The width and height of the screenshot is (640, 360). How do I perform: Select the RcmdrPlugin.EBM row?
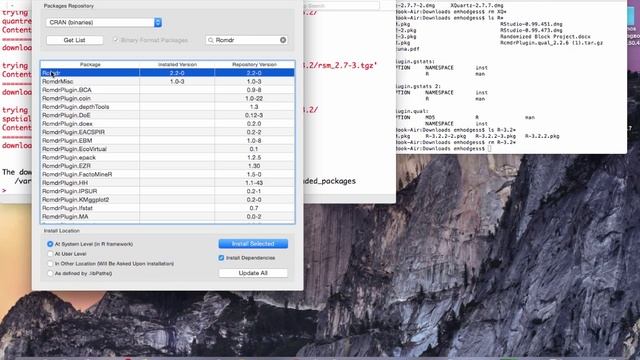pos(167,140)
